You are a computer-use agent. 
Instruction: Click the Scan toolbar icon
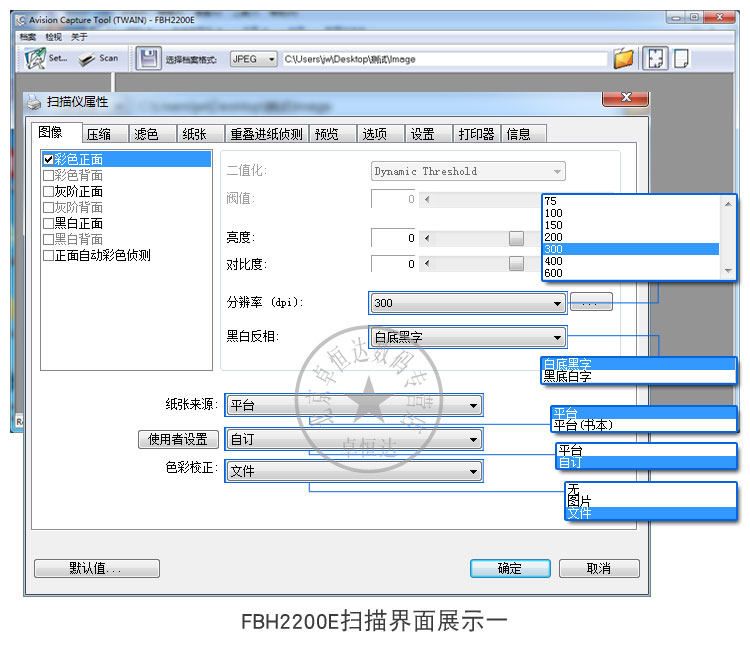pyautogui.click(x=87, y=59)
